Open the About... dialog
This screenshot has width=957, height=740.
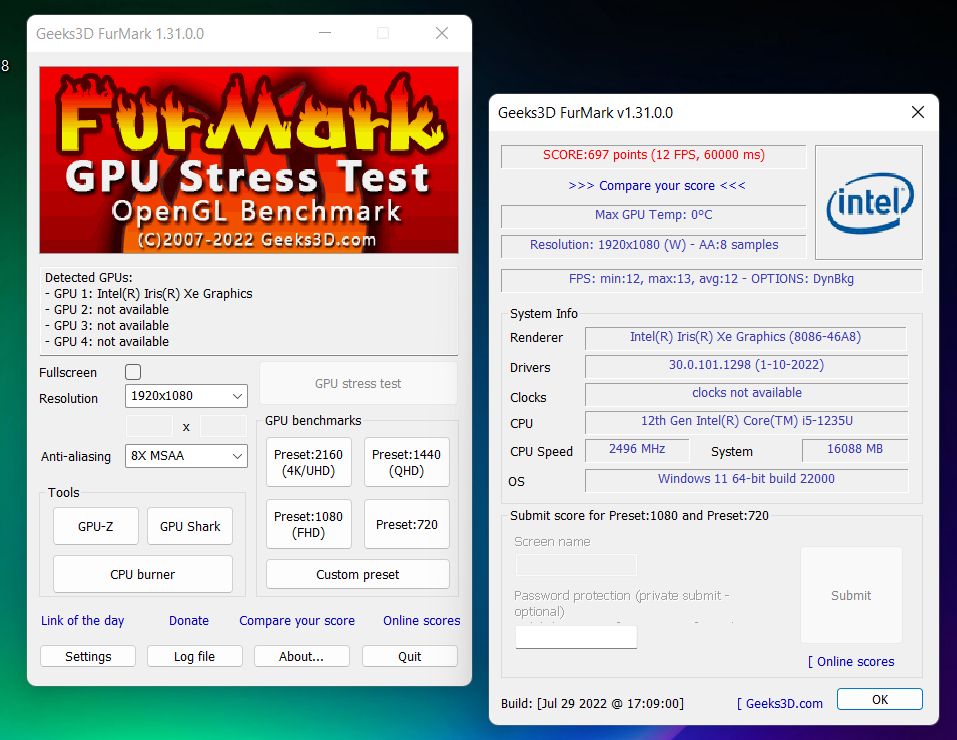302,656
